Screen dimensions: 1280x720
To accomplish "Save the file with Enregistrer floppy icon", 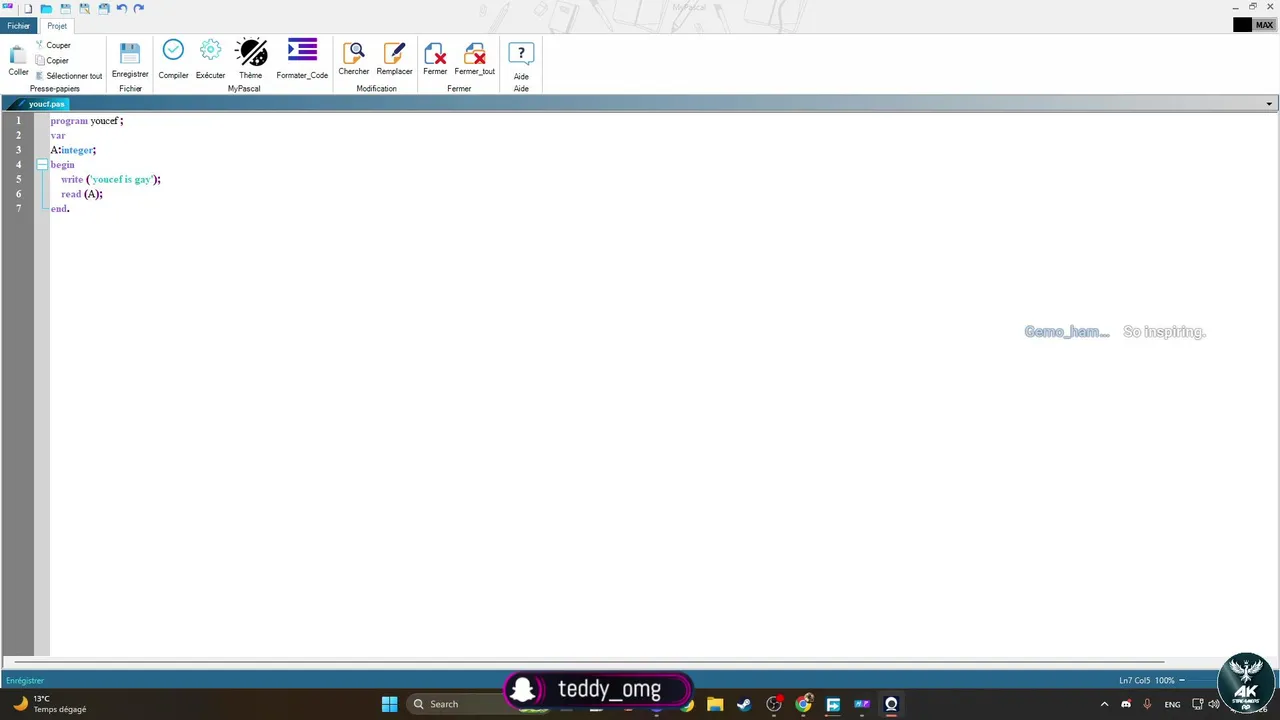I will [x=130, y=61].
